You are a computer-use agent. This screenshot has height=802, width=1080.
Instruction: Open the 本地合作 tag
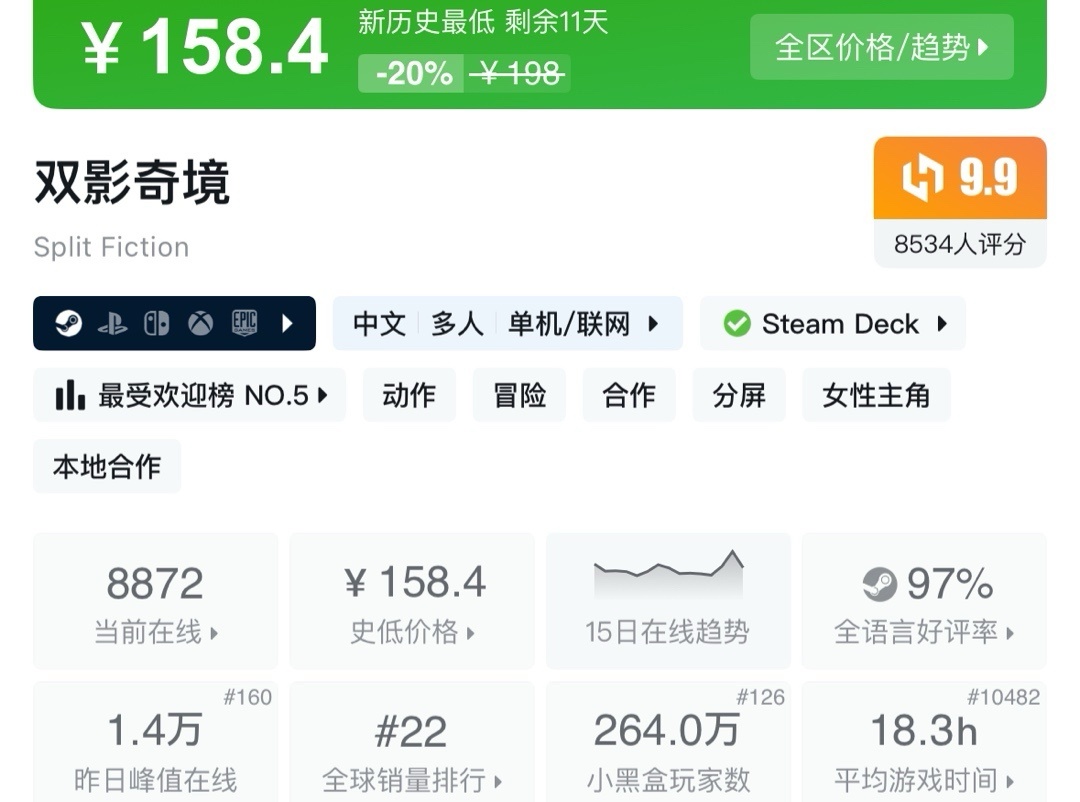(x=107, y=466)
